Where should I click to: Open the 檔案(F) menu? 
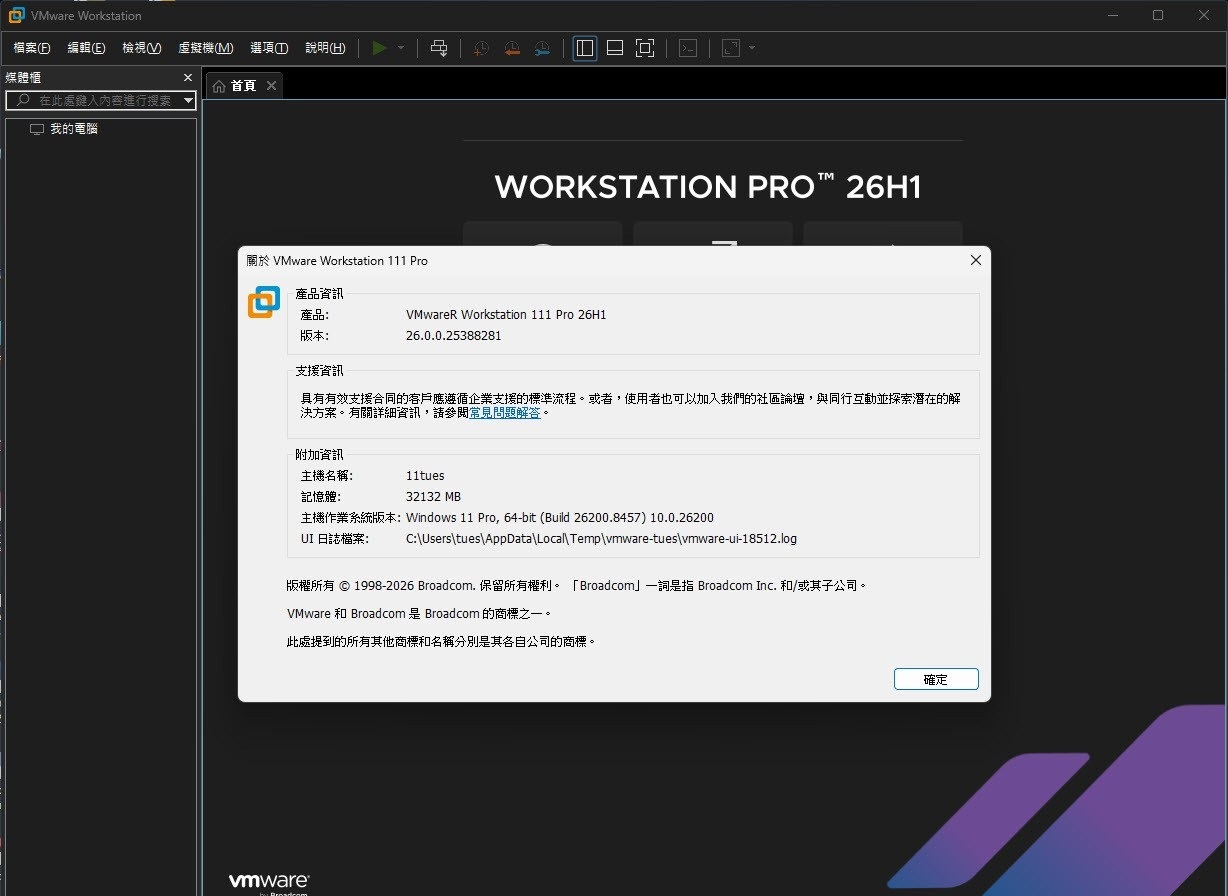coord(32,48)
